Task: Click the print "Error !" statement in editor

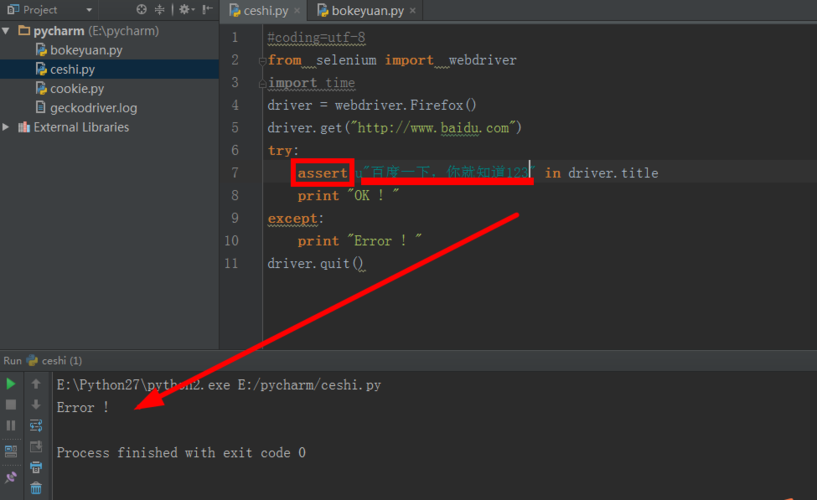Action: pos(360,241)
